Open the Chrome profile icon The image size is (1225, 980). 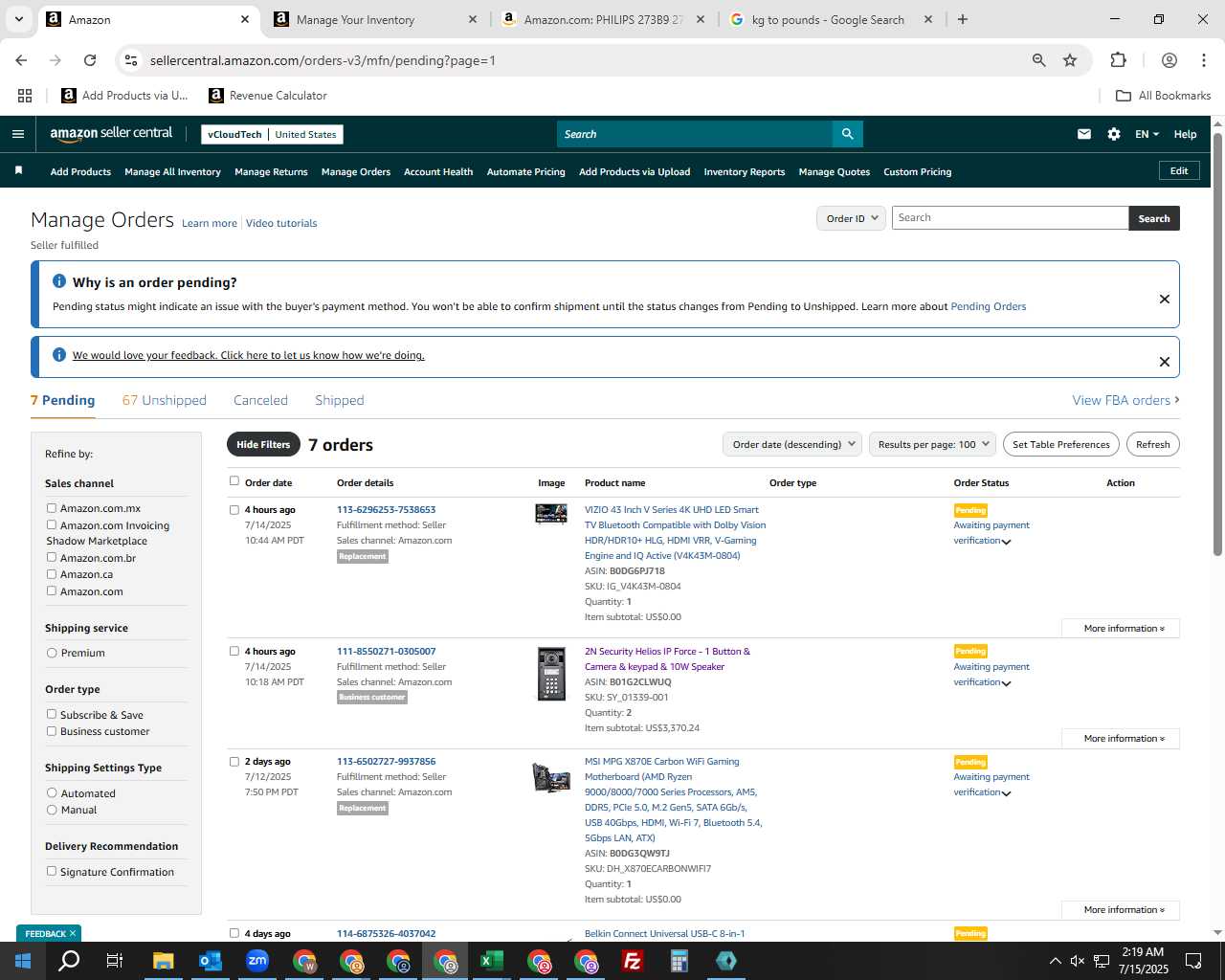click(1169, 60)
